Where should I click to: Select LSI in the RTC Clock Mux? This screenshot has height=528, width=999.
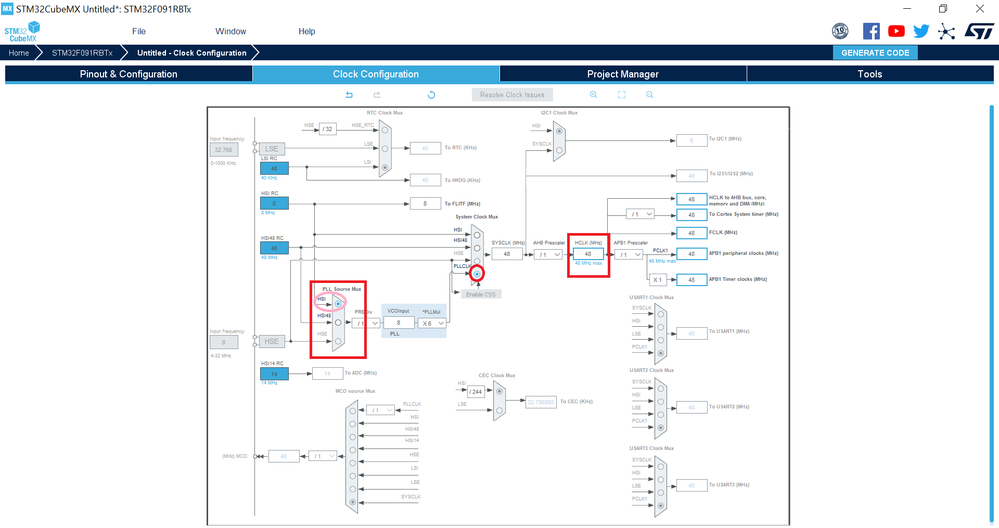click(x=384, y=168)
